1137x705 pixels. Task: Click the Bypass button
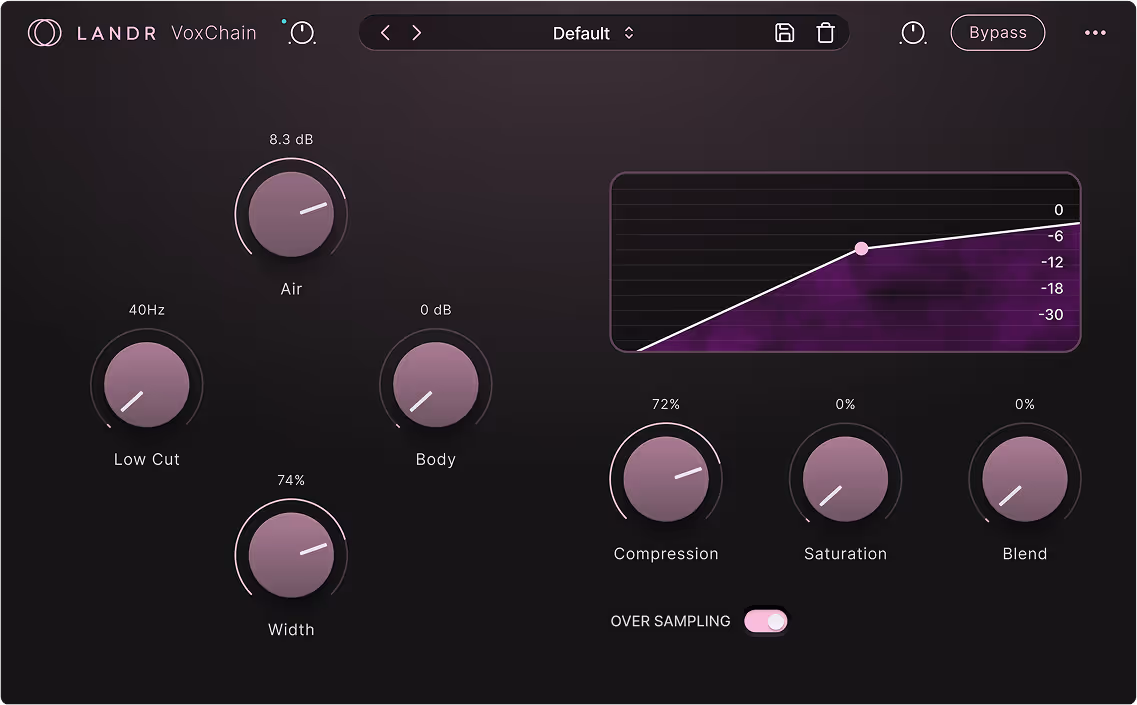[x=998, y=33]
